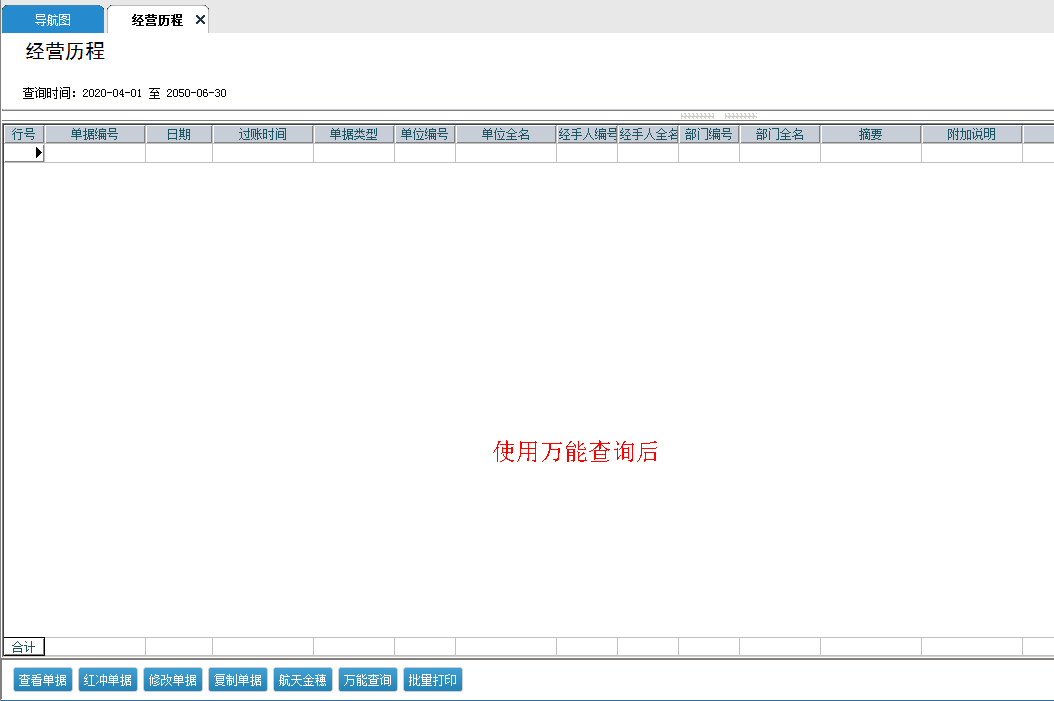Click the query time range text

pos(124,93)
